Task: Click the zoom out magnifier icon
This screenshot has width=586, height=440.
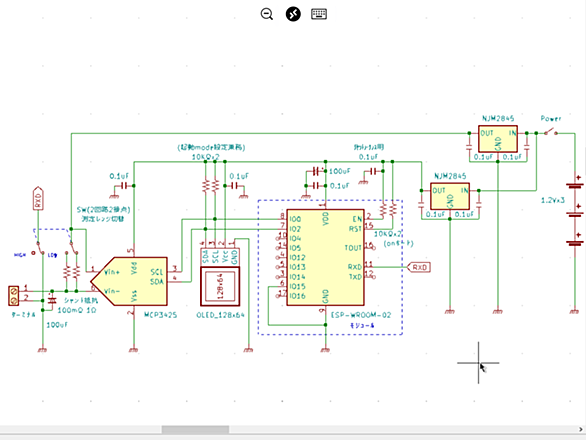Action: pyautogui.click(x=267, y=14)
